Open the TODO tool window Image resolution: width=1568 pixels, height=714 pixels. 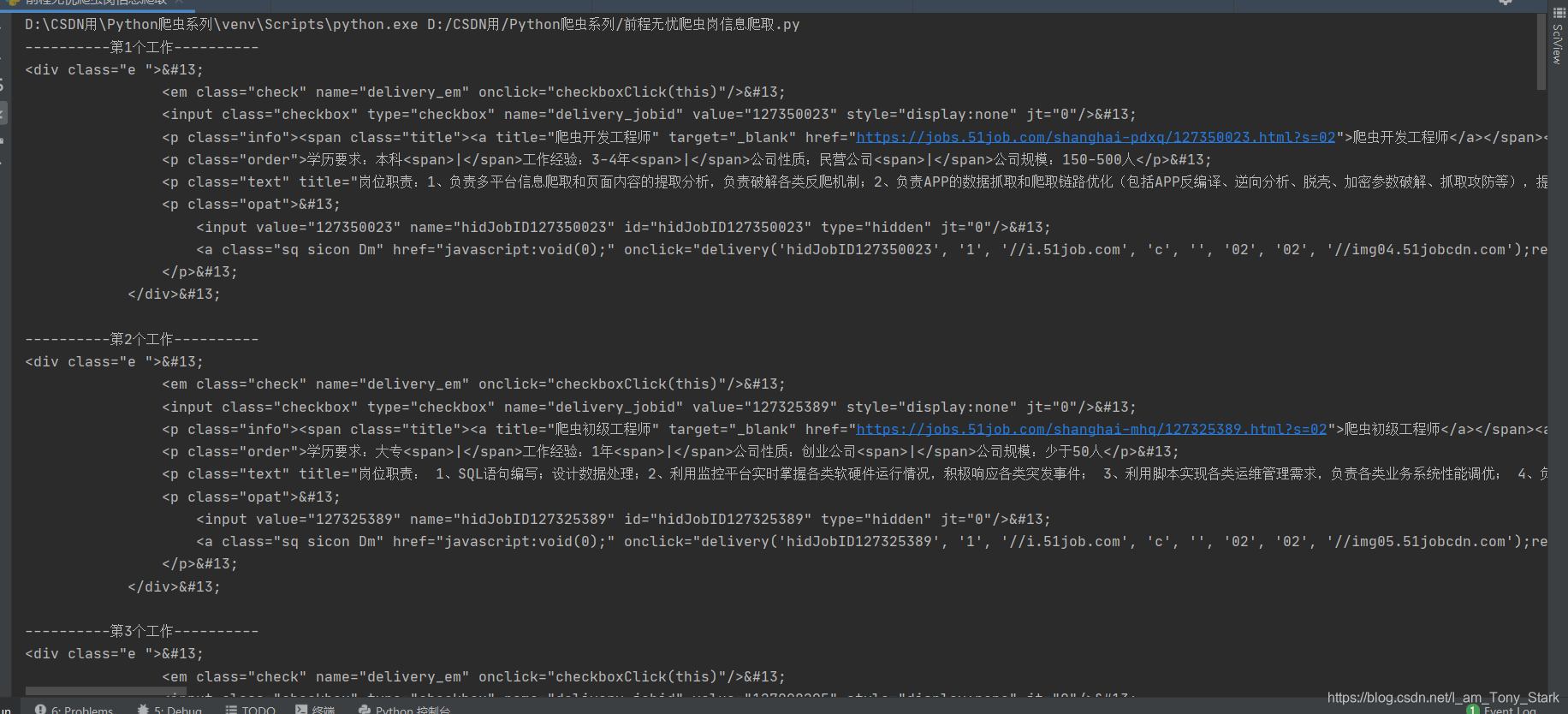click(x=250, y=709)
